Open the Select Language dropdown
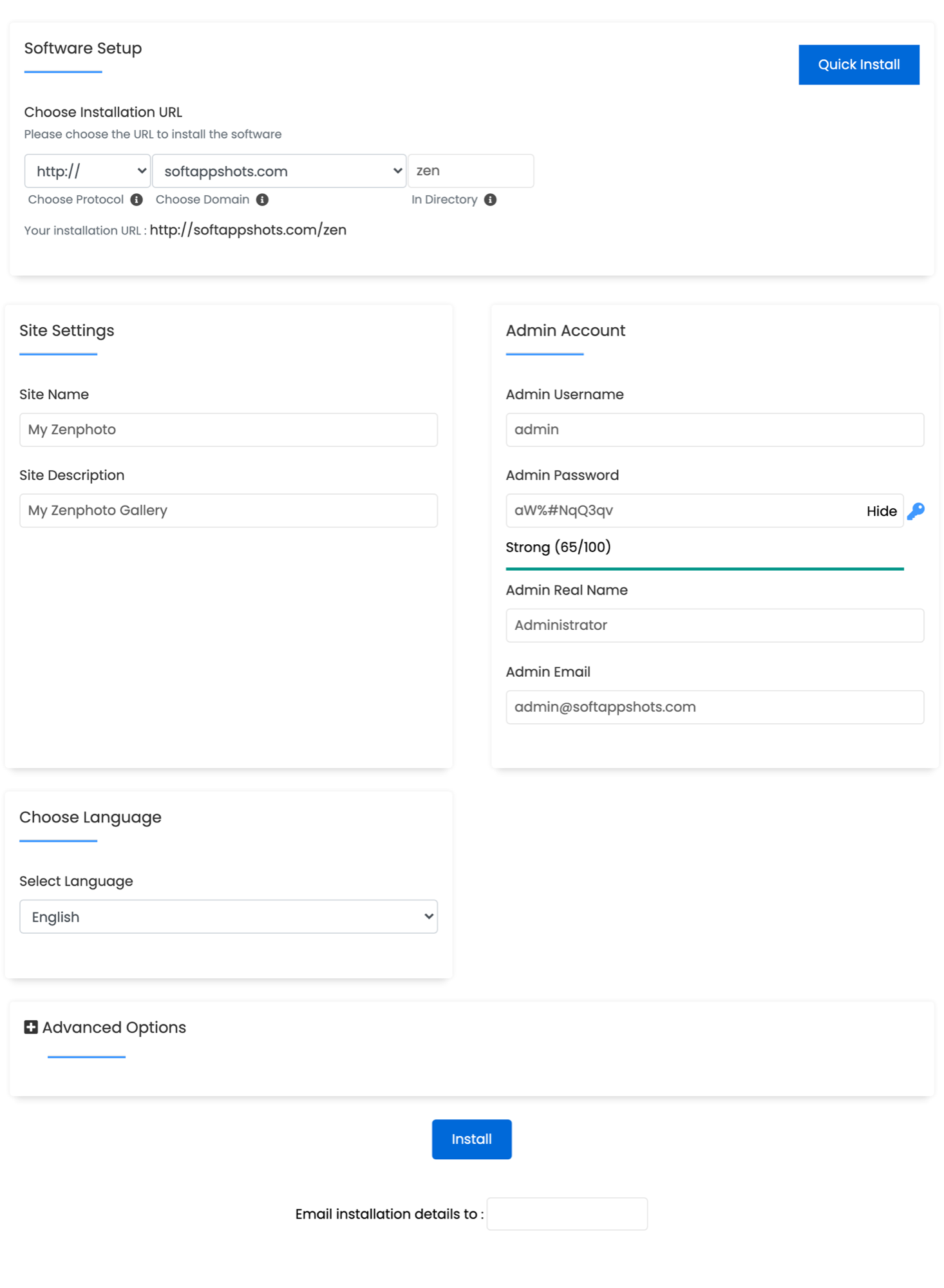Image resolution: width=944 pixels, height=1288 pixels. pos(229,916)
